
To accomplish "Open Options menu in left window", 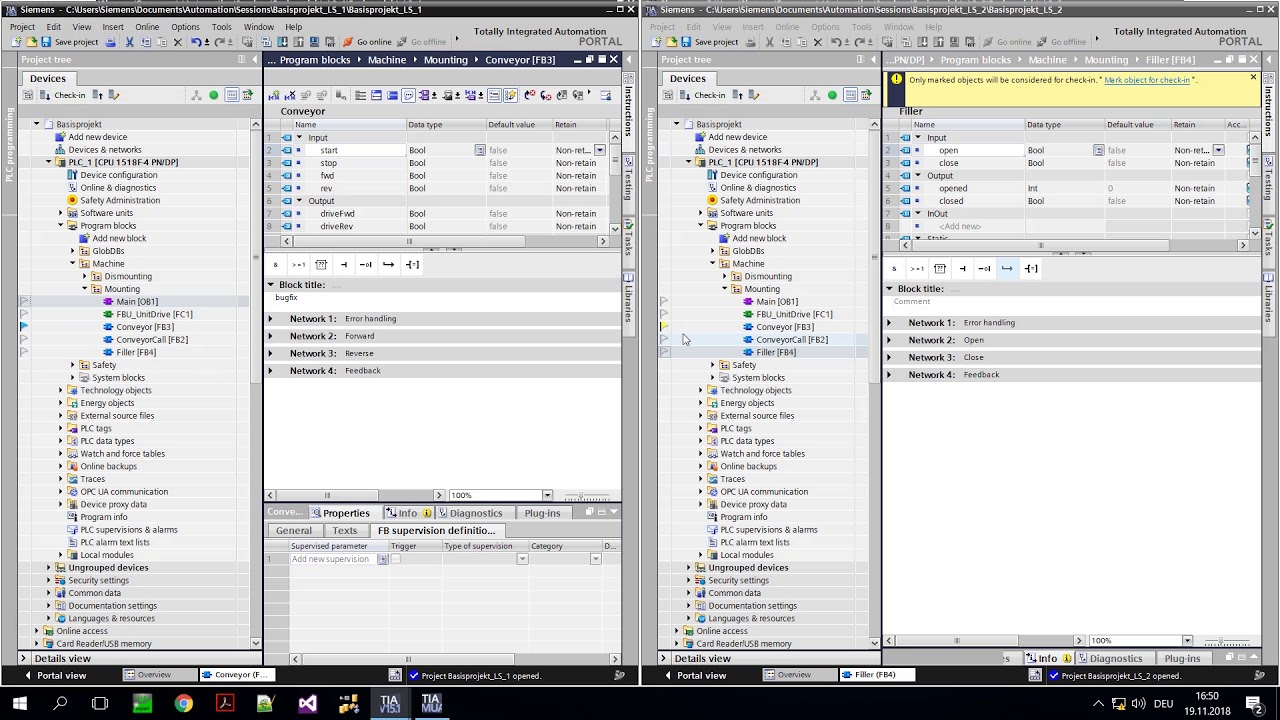I will pyautogui.click(x=185, y=27).
